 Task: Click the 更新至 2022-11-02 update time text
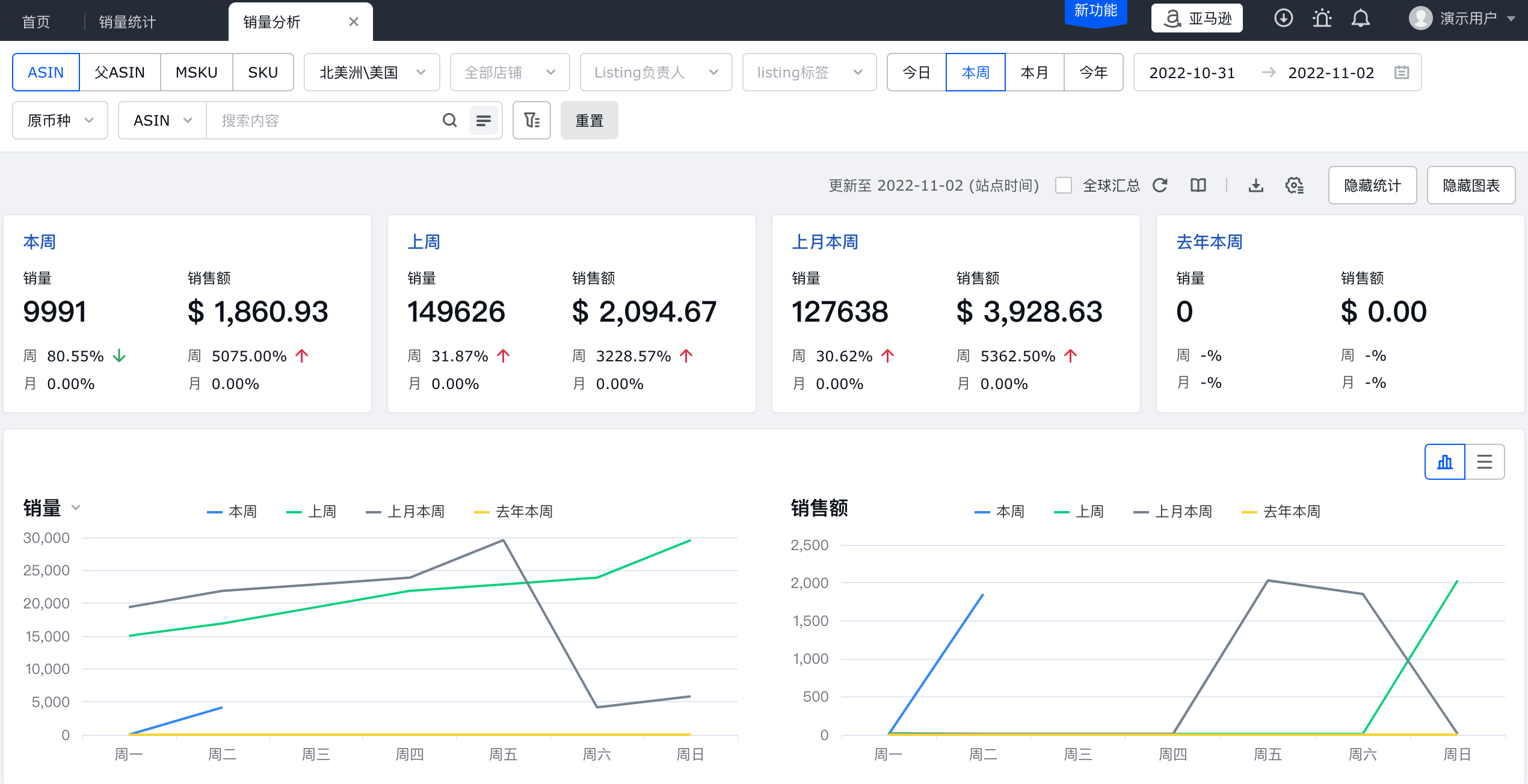934,185
